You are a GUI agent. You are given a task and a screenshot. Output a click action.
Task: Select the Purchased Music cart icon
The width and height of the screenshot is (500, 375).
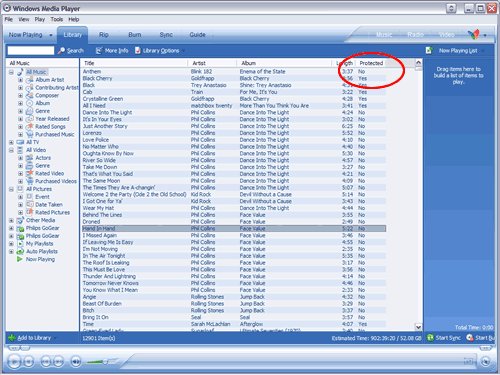coord(30,134)
